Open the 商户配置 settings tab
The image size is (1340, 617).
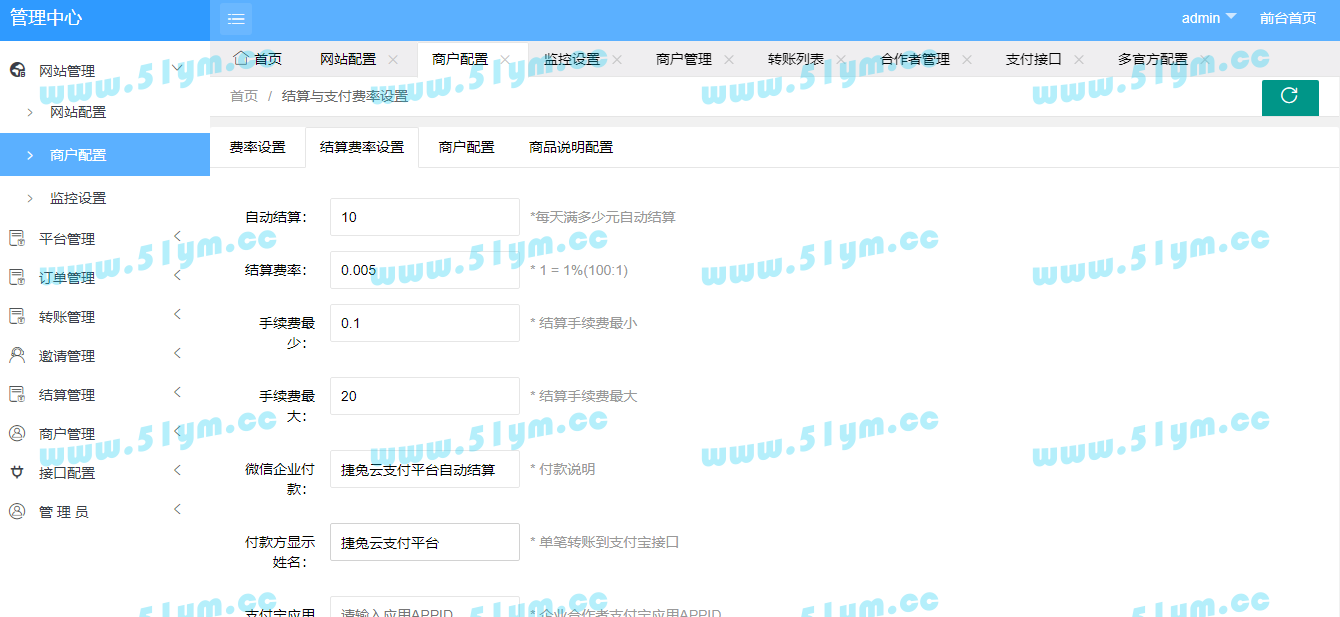tap(467, 147)
